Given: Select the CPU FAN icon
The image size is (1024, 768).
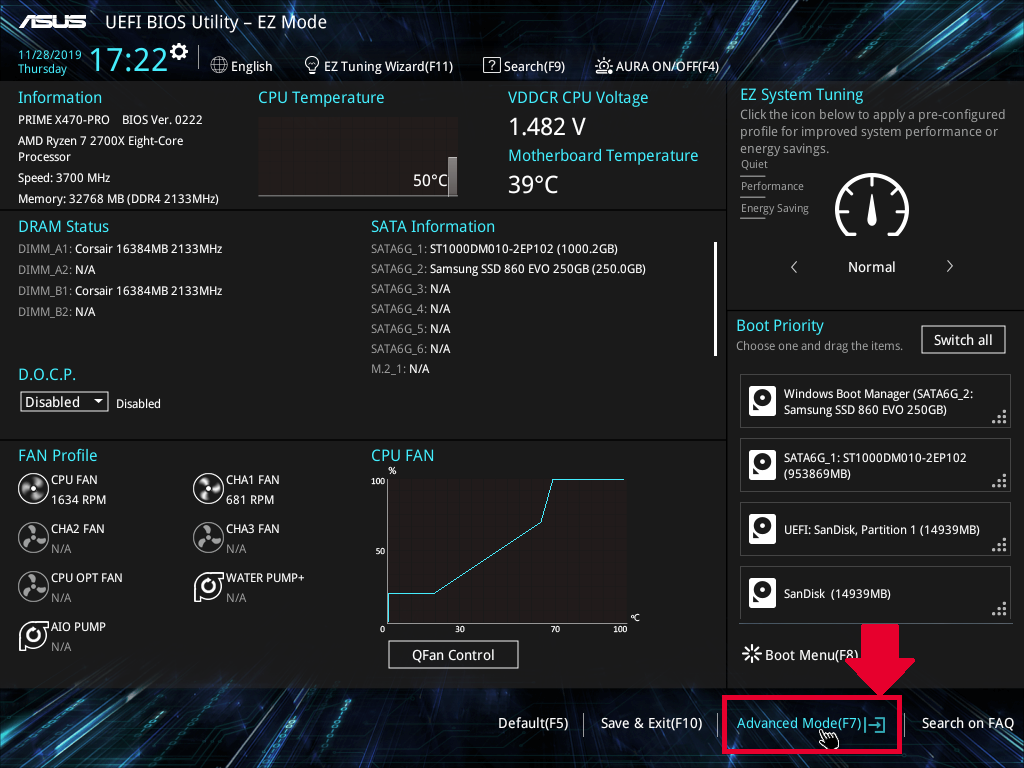Looking at the screenshot, I should click(x=33, y=489).
